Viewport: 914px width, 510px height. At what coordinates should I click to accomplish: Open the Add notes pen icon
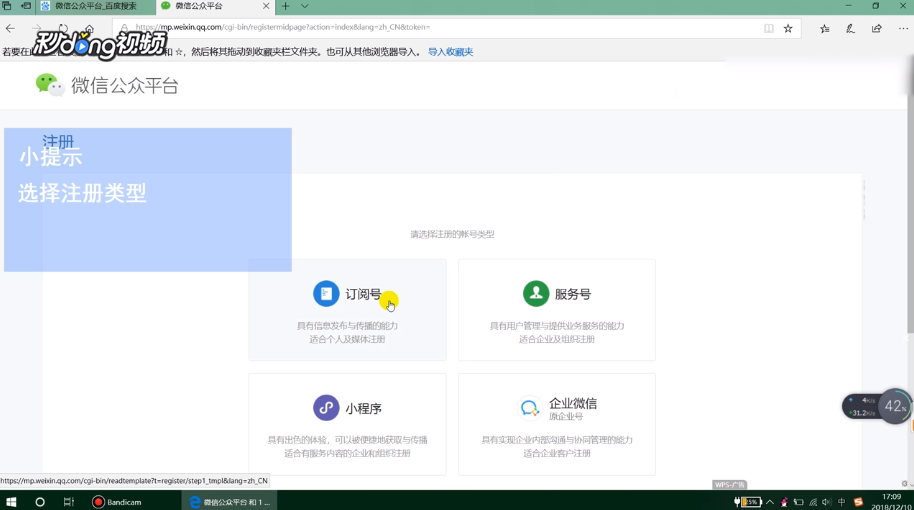[x=850, y=28]
